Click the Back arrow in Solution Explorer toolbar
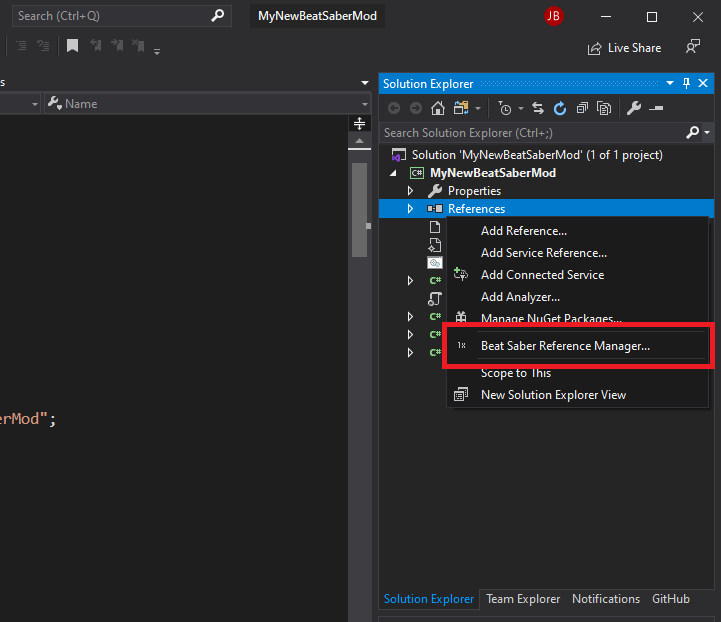 tap(394, 108)
